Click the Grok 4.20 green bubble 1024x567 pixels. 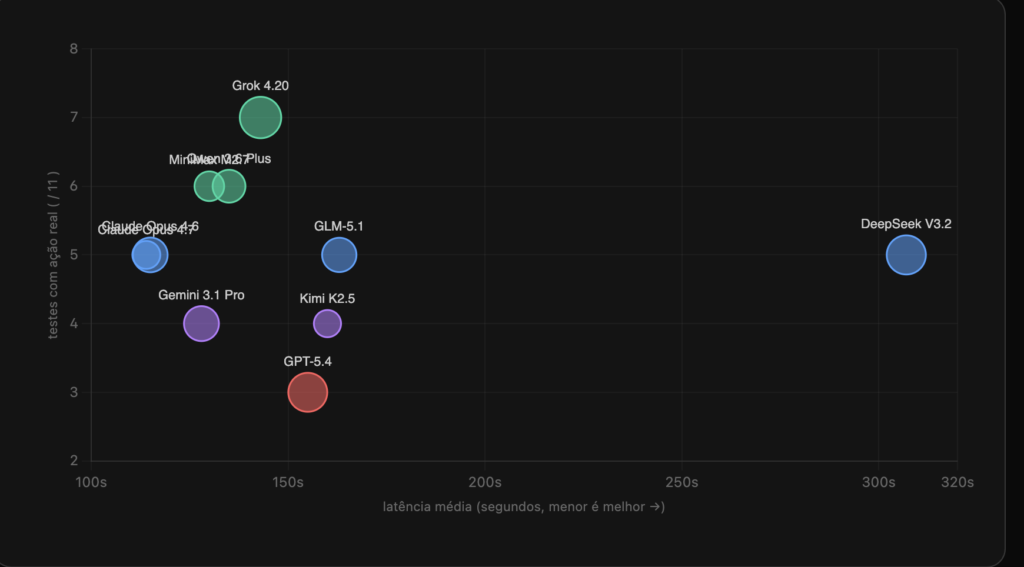[x=260, y=118]
